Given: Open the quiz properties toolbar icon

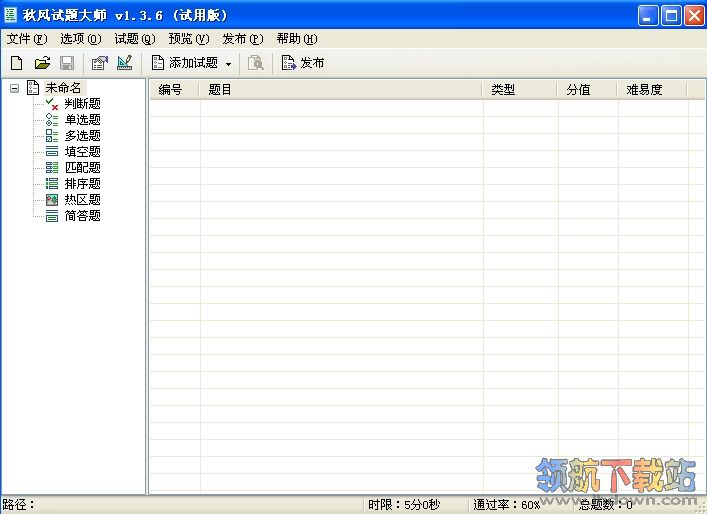Looking at the screenshot, I should coord(100,63).
